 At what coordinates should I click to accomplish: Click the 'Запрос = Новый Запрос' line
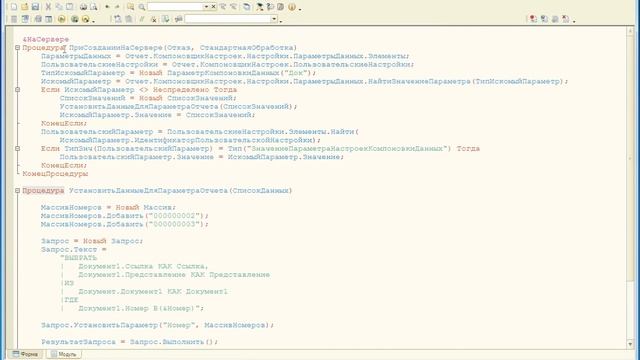point(92,241)
